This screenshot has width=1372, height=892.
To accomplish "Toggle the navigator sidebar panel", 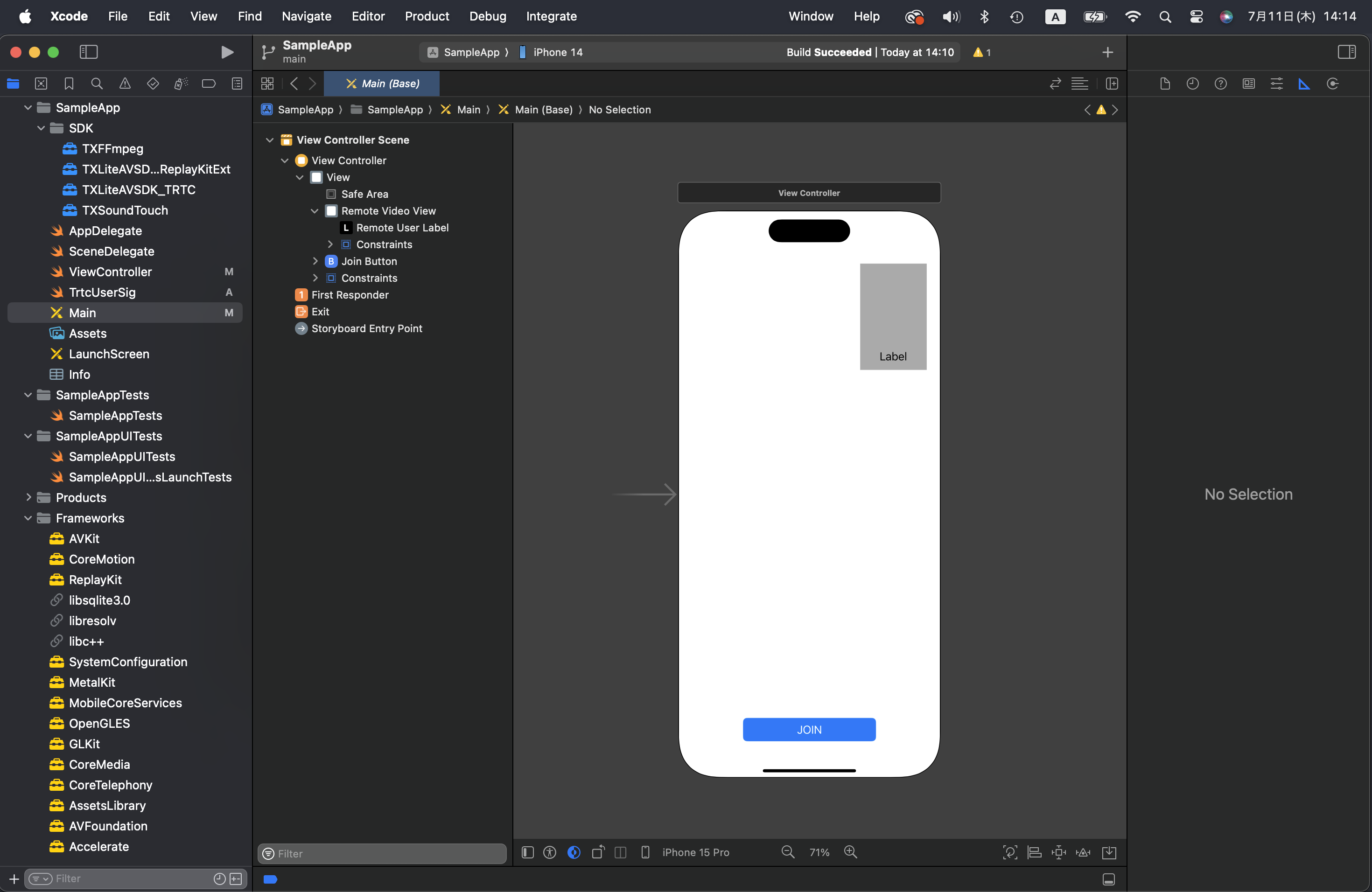I will [88, 52].
